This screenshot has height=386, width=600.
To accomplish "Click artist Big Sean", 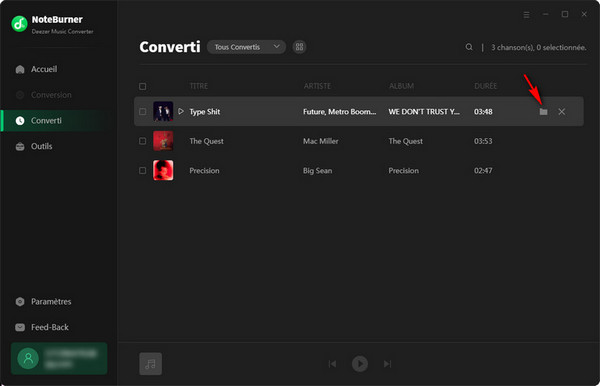I will click(318, 171).
